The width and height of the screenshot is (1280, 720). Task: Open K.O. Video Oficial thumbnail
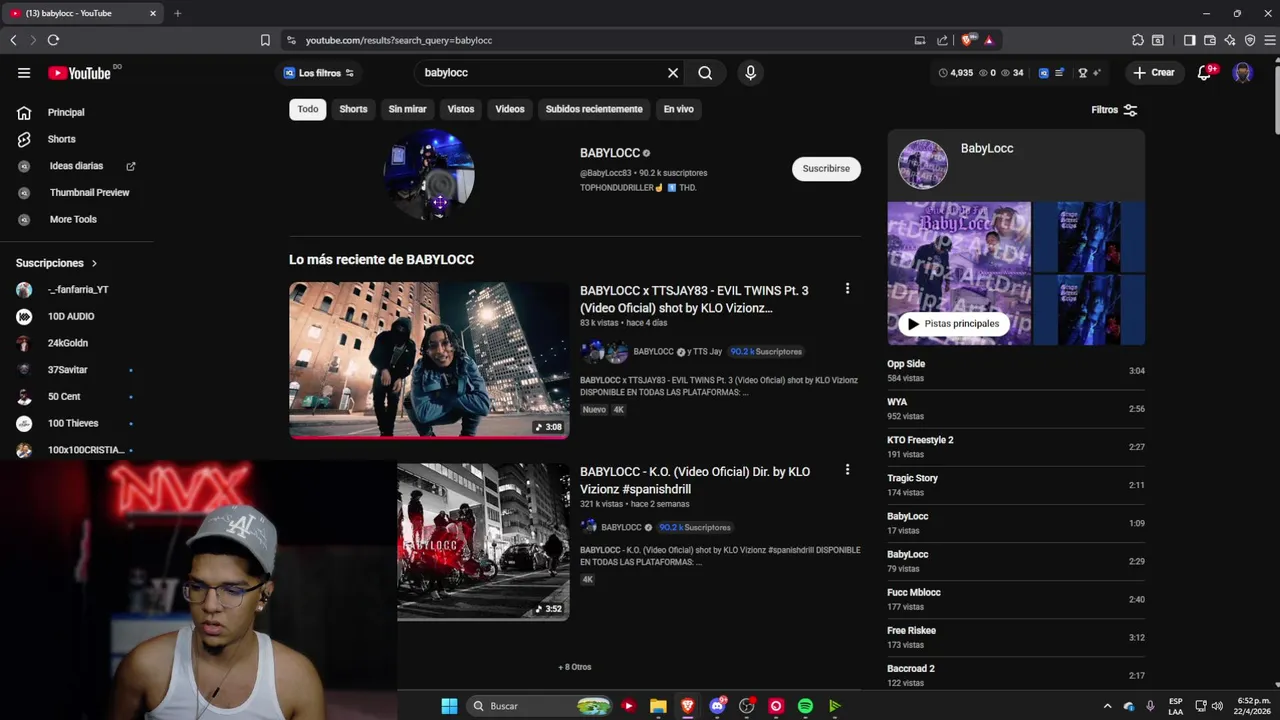click(x=483, y=542)
